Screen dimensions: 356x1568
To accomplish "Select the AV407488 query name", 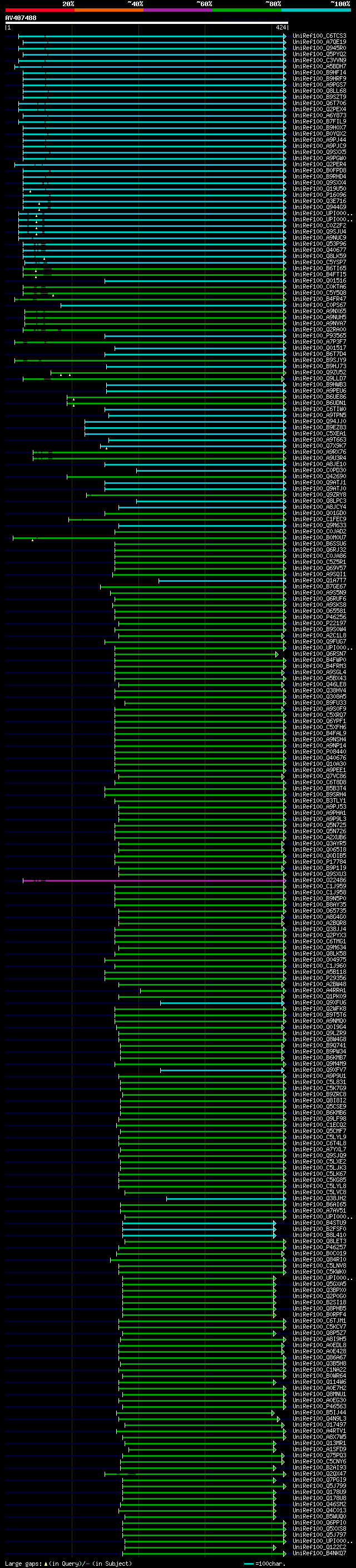I will (x=21, y=18).
